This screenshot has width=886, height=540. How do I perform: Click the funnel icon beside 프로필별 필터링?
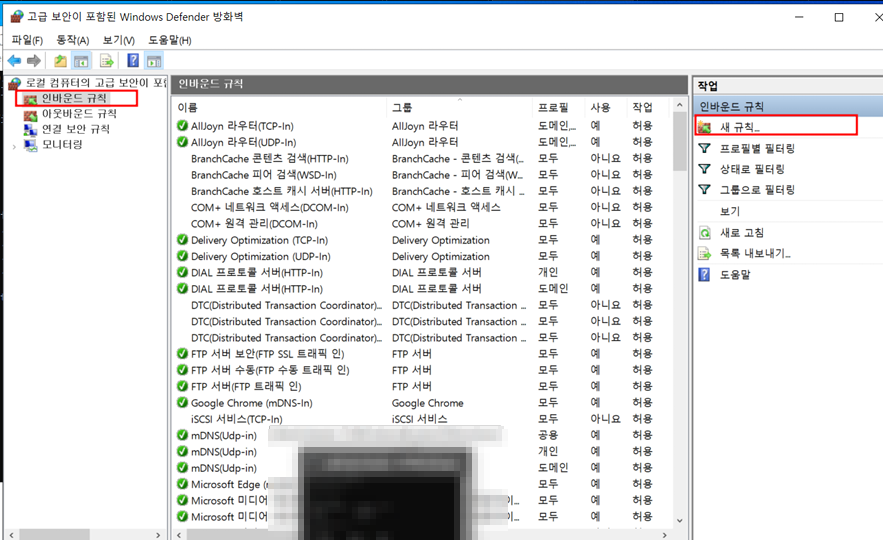click(x=705, y=149)
